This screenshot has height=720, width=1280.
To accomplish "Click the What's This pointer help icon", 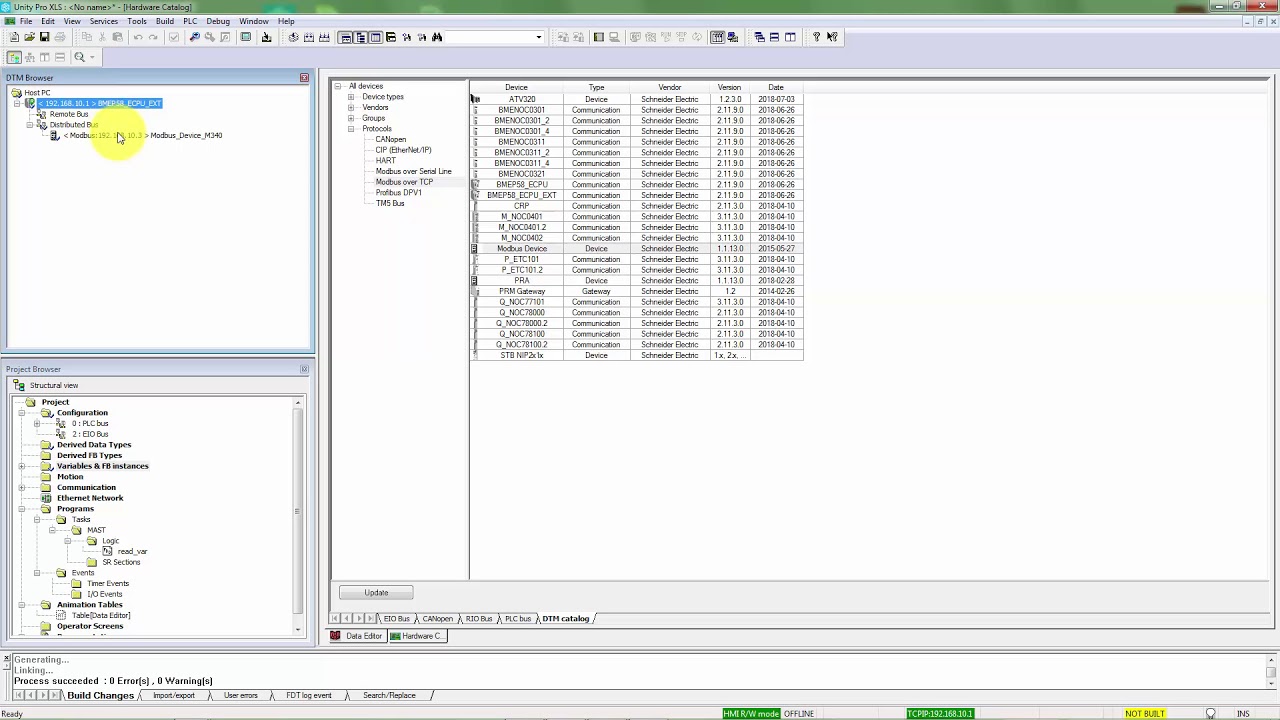I will (832, 37).
